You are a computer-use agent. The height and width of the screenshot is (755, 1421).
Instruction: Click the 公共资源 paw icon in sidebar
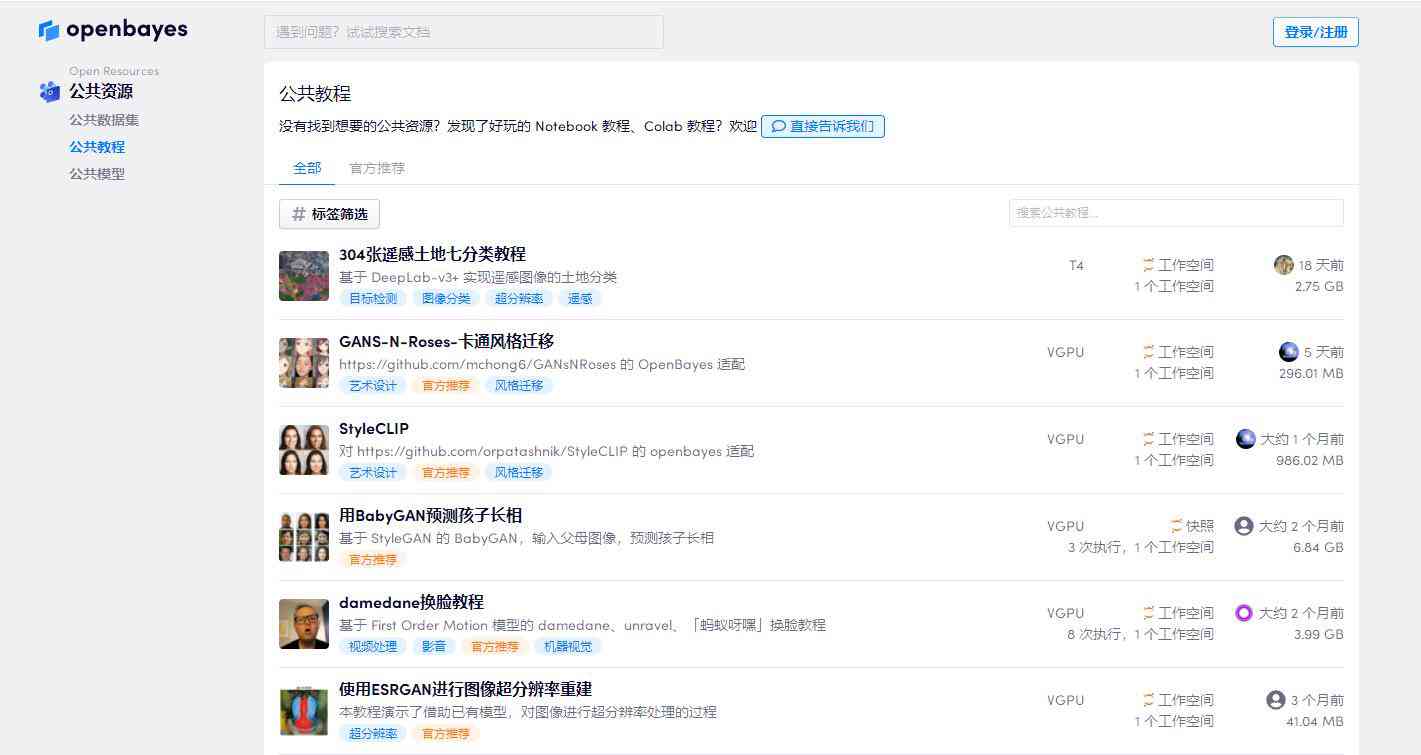click(x=50, y=91)
